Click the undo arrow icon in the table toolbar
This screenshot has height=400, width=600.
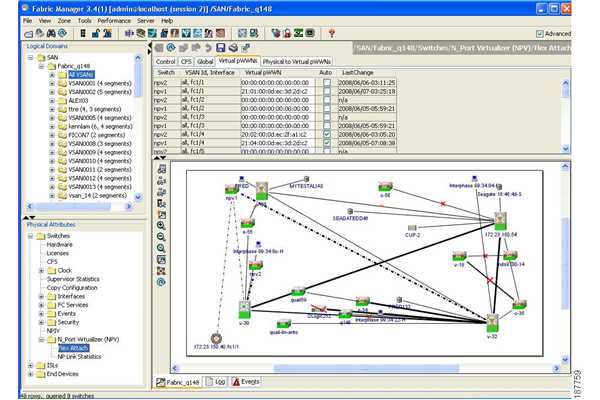pos(208,48)
